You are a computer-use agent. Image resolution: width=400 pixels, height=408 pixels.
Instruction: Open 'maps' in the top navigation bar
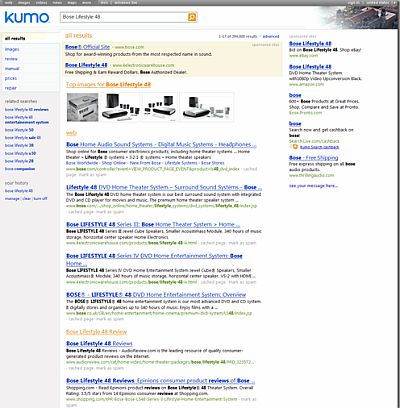(72, 3)
